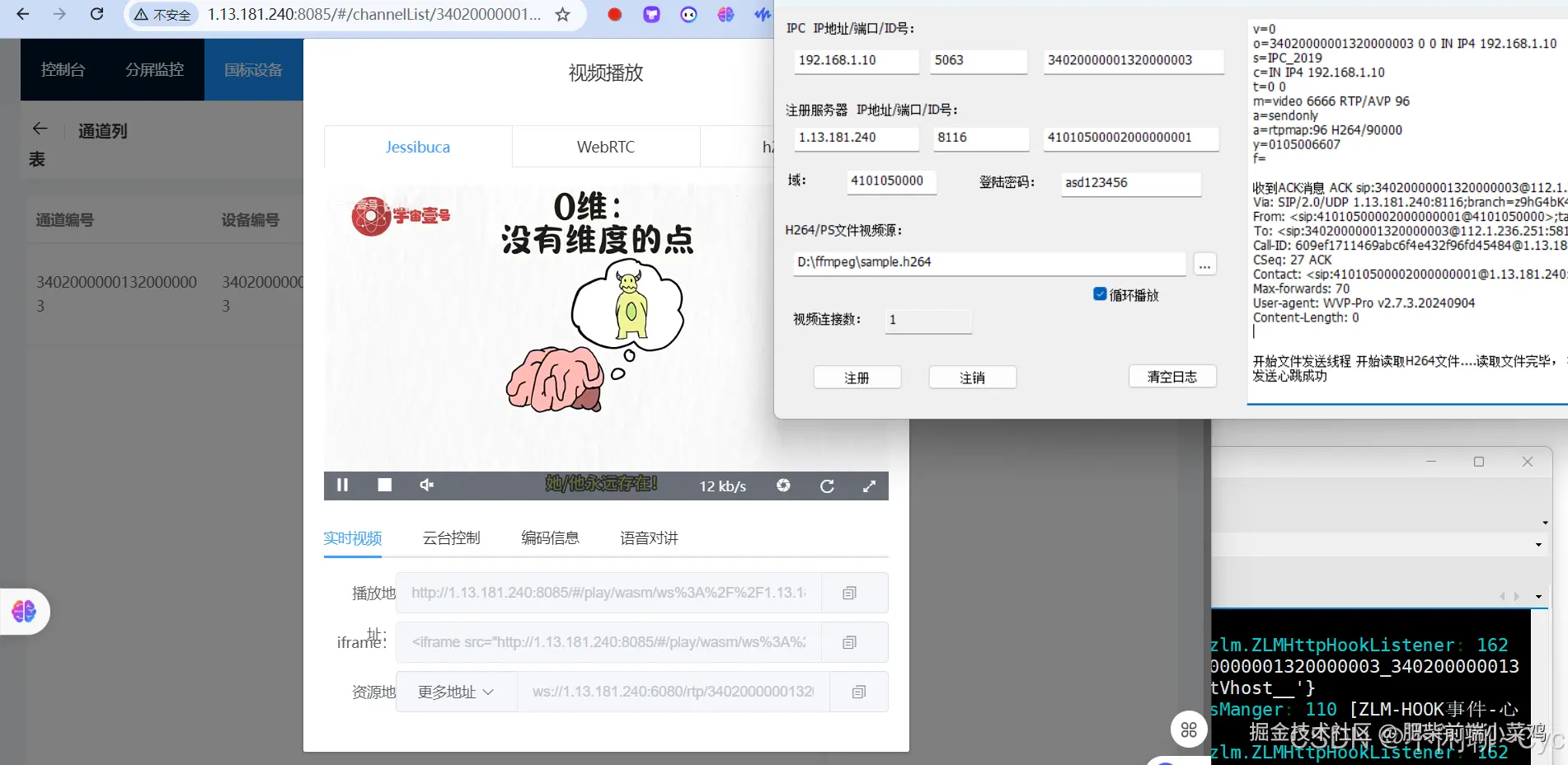Return from 通道列表 using the back arrow

40,129
